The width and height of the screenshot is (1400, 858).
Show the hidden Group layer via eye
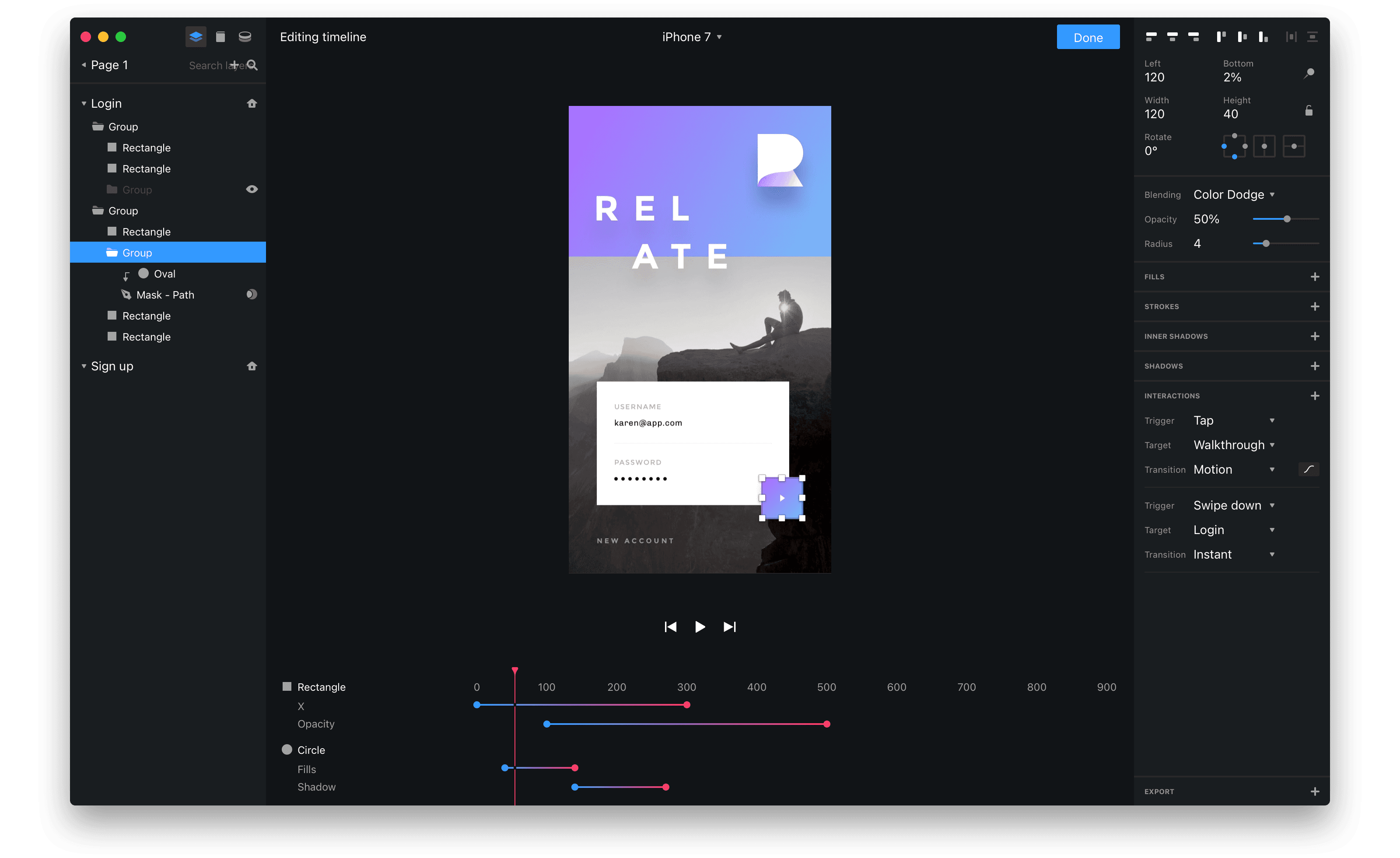[x=252, y=190]
